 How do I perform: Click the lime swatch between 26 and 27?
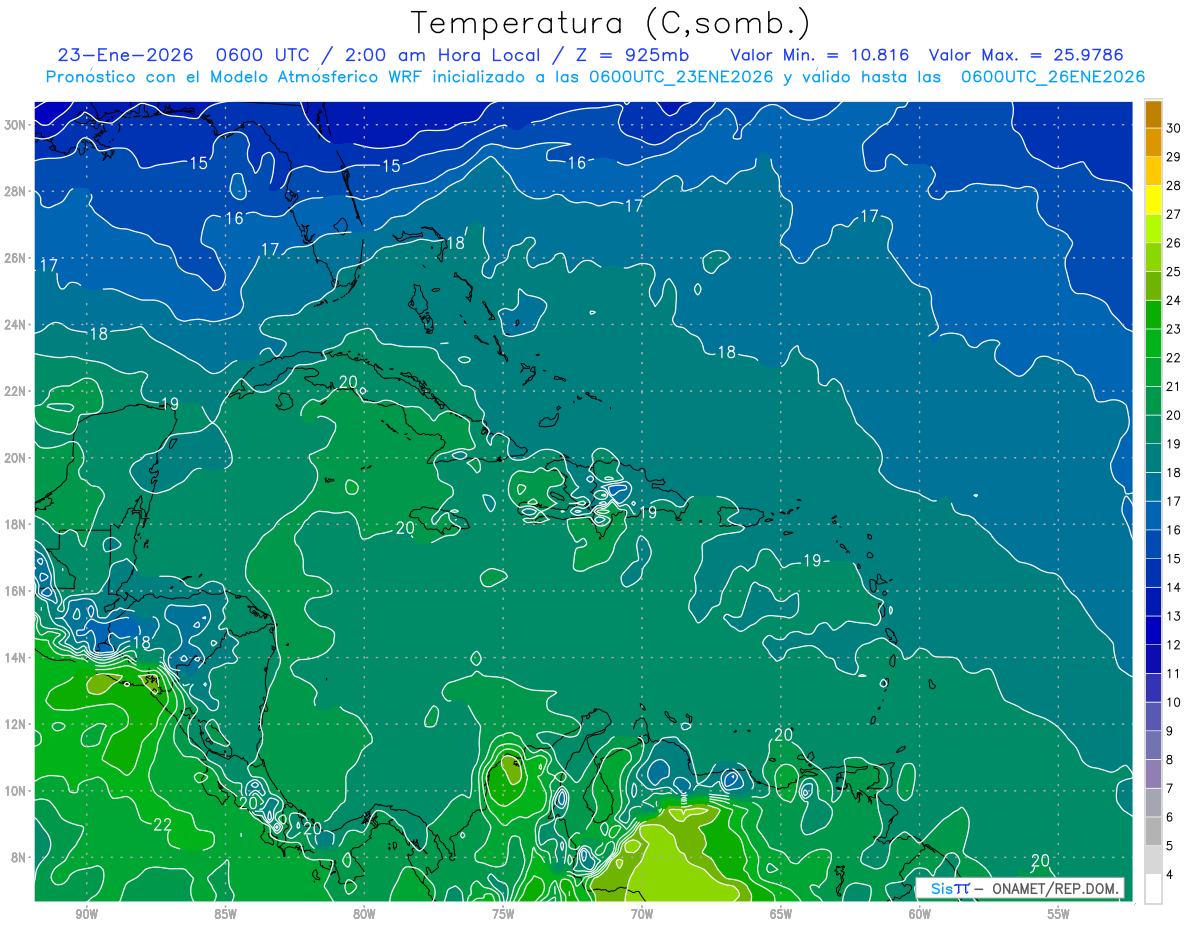tap(1153, 229)
